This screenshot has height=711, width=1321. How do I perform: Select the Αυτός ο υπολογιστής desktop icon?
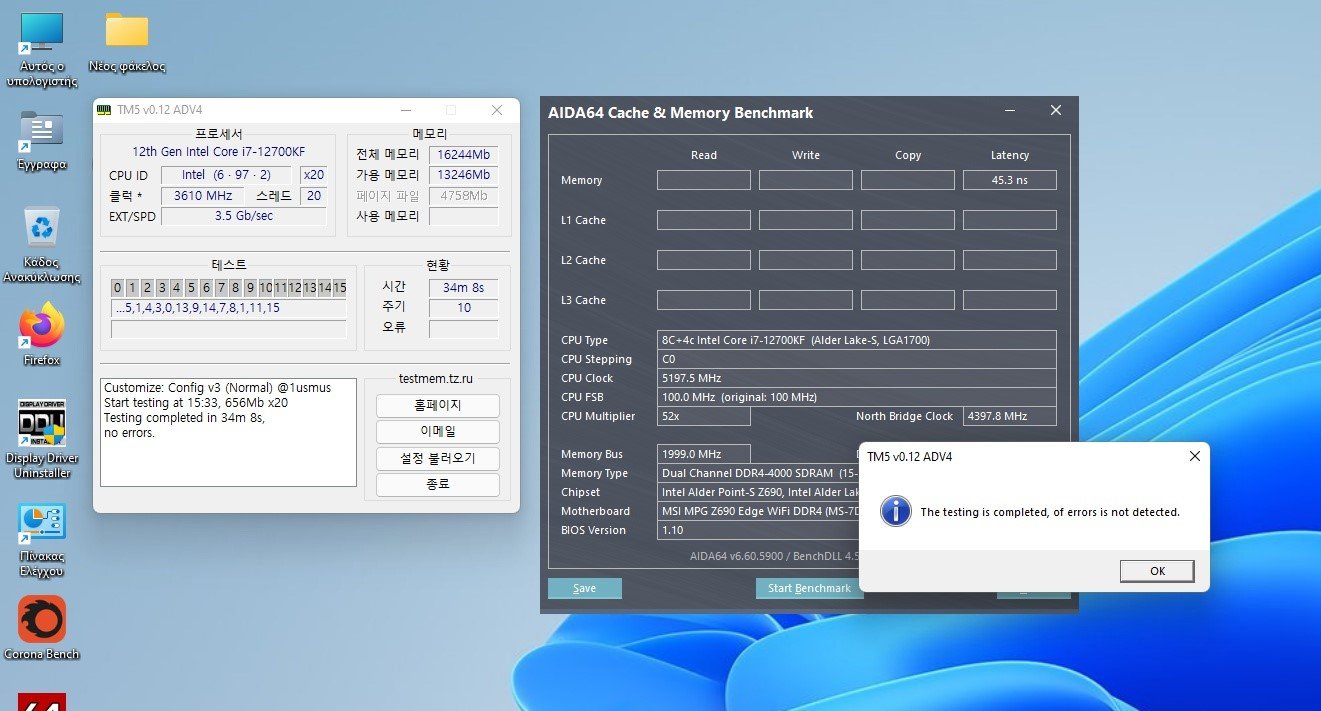tap(42, 48)
